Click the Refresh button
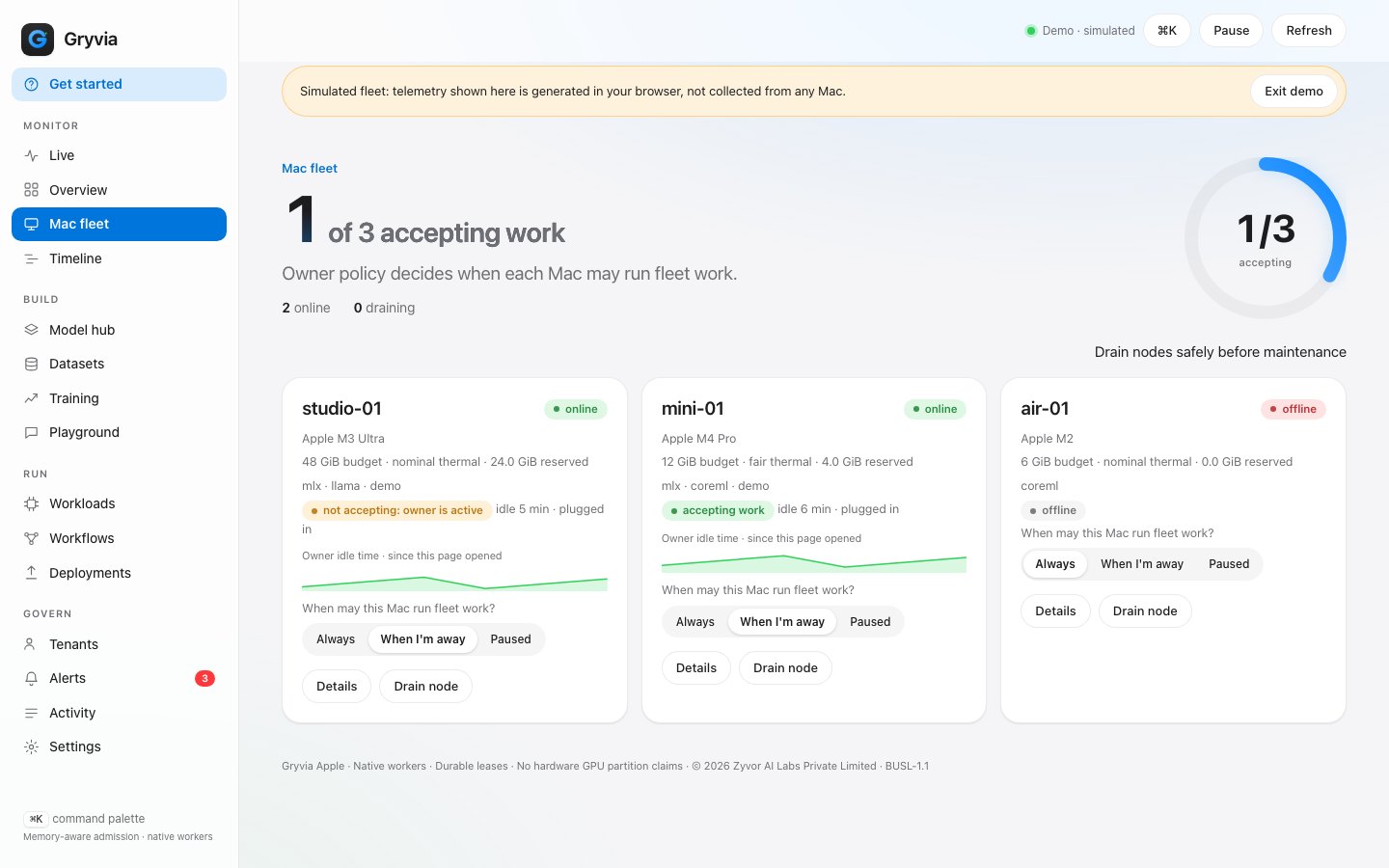The image size is (1389, 868). coord(1309,31)
